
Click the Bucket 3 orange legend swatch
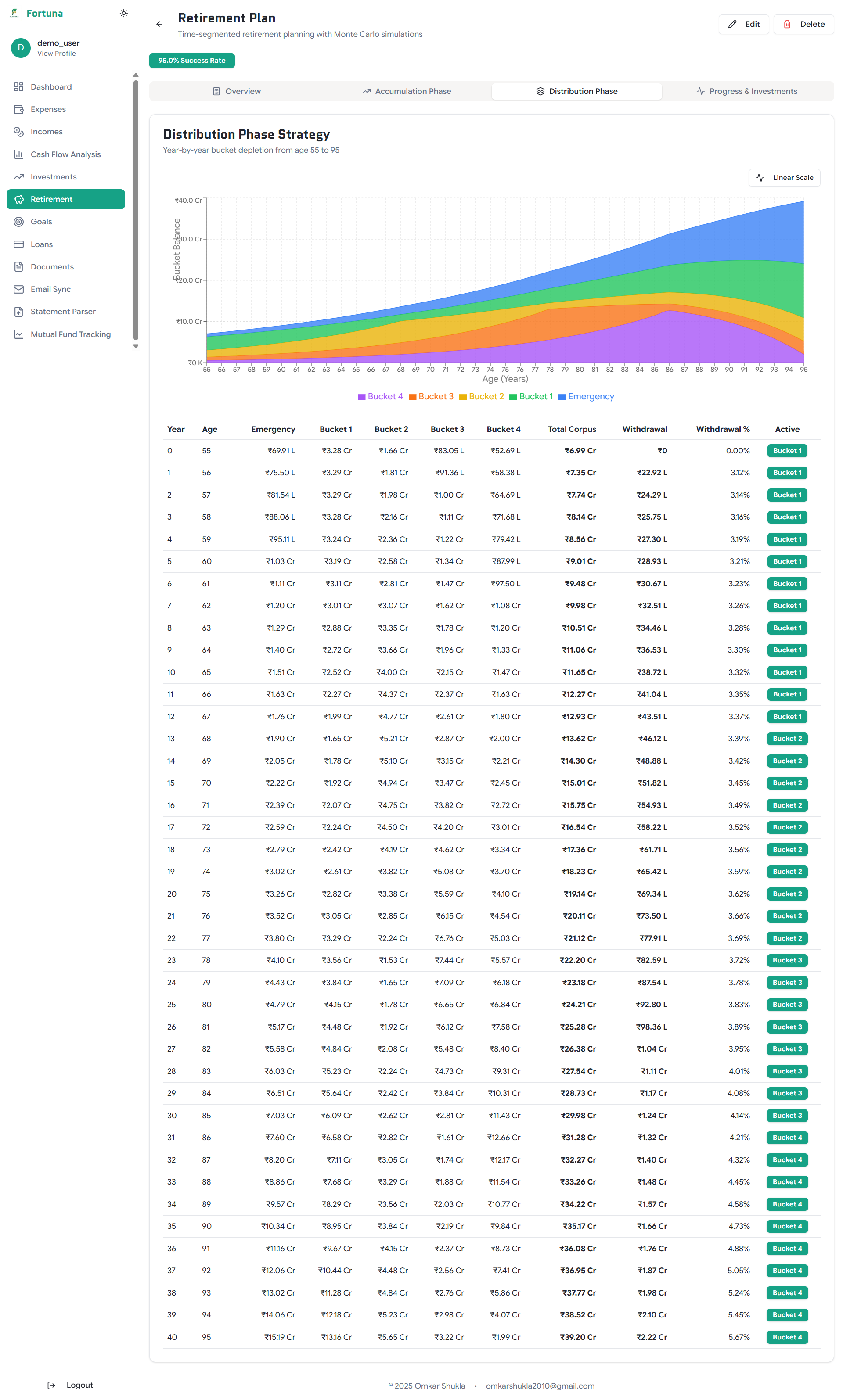(413, 397)
